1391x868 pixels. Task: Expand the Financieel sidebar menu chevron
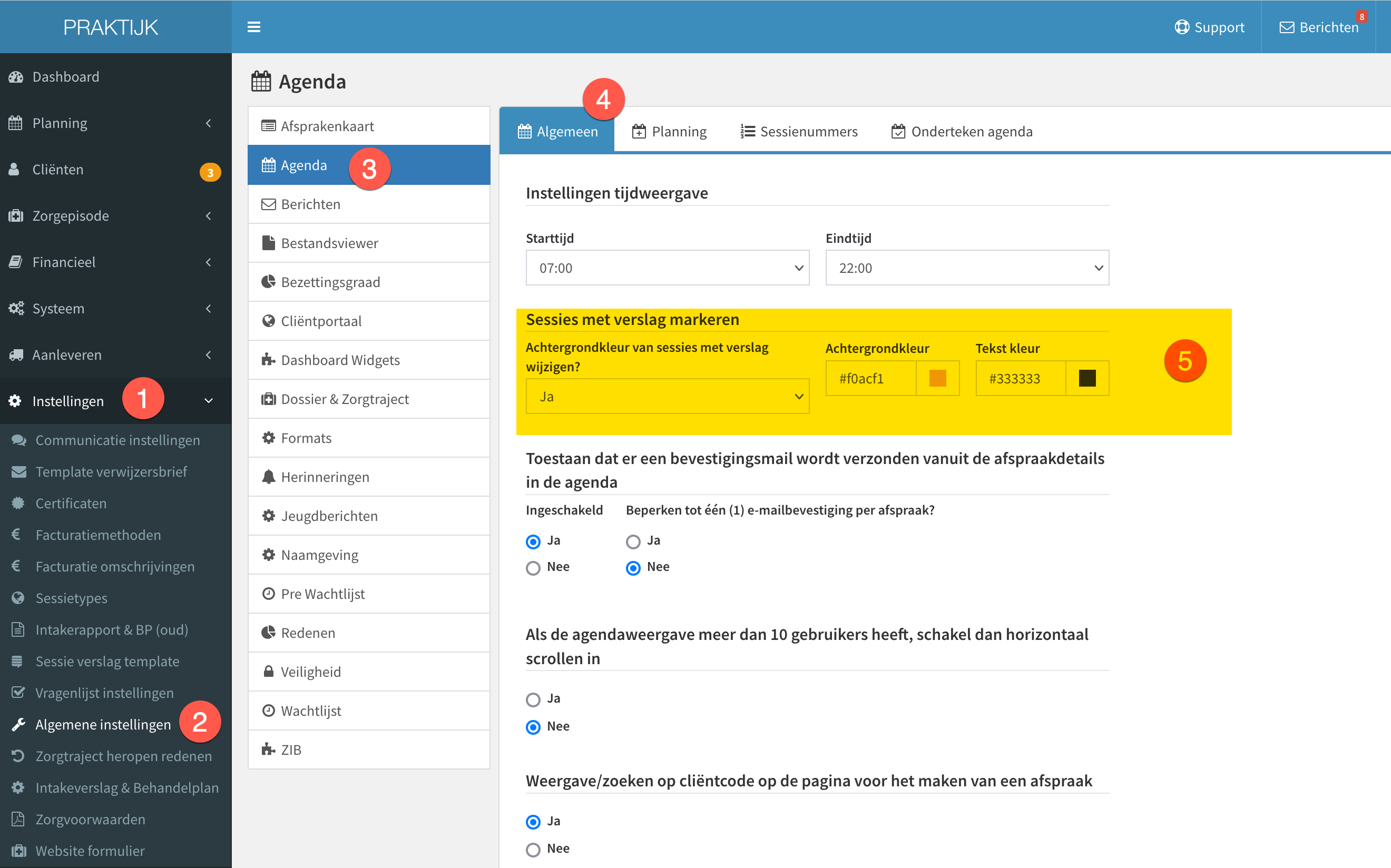tap(209, 262)
